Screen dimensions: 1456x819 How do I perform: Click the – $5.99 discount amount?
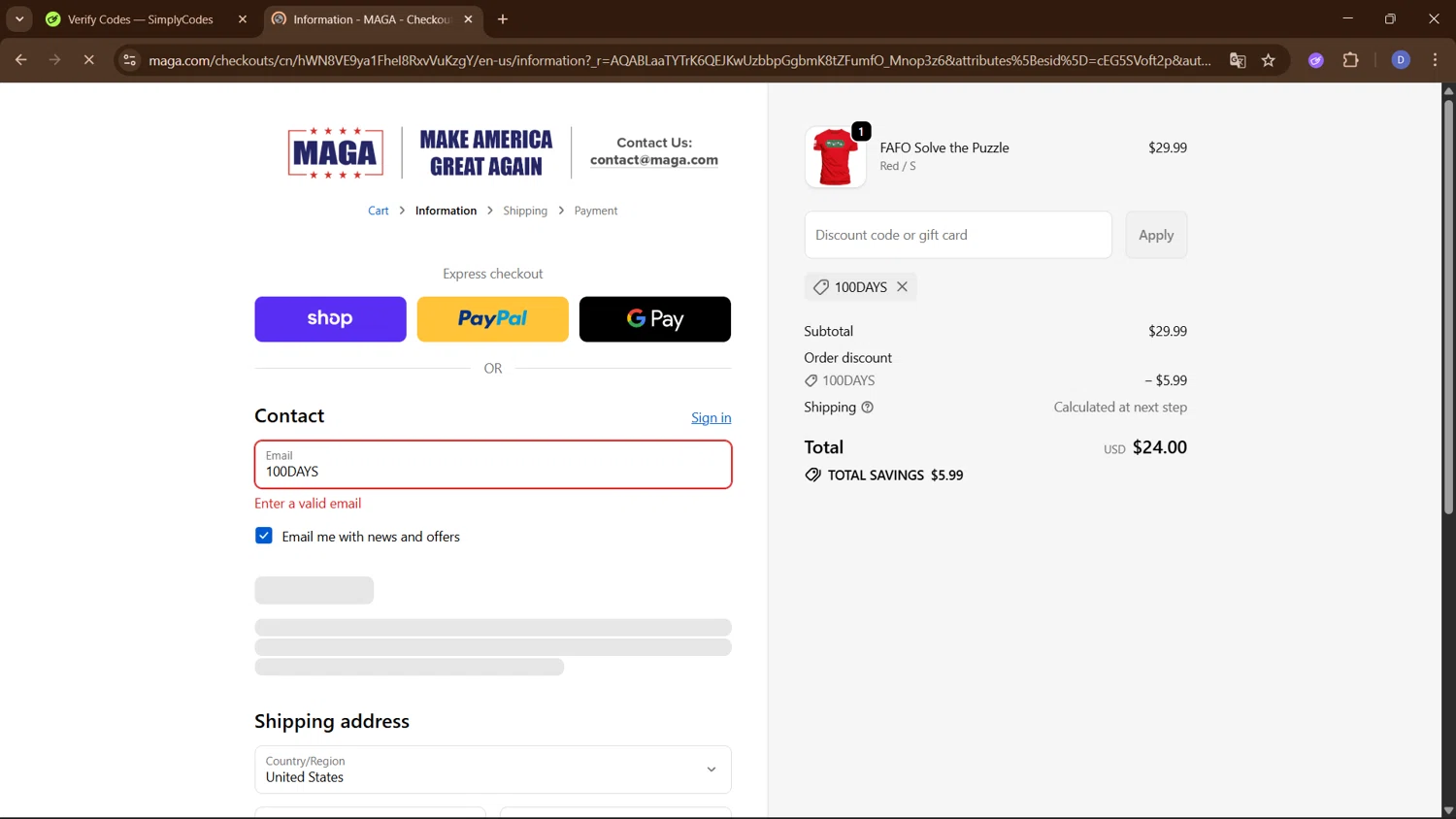pos(1166,380)
